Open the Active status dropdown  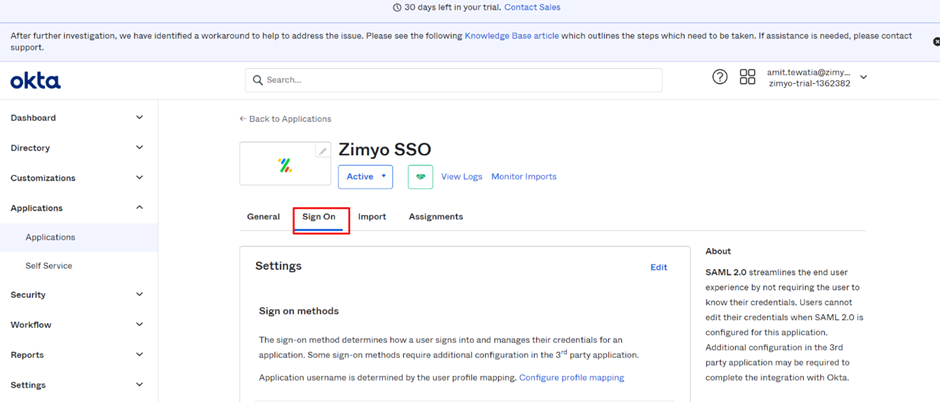(x=365, y=177)
